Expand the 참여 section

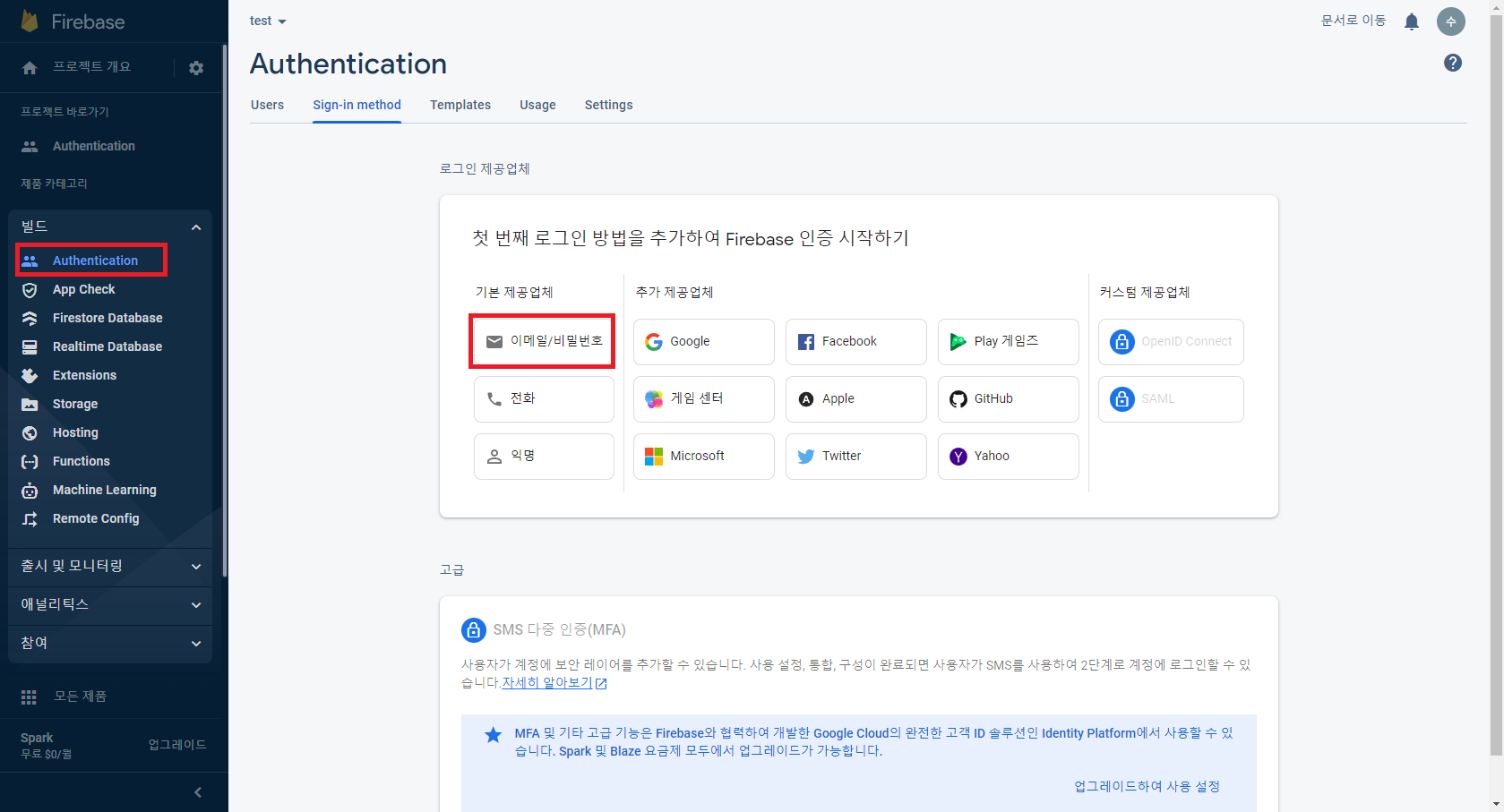coord(110,643)
